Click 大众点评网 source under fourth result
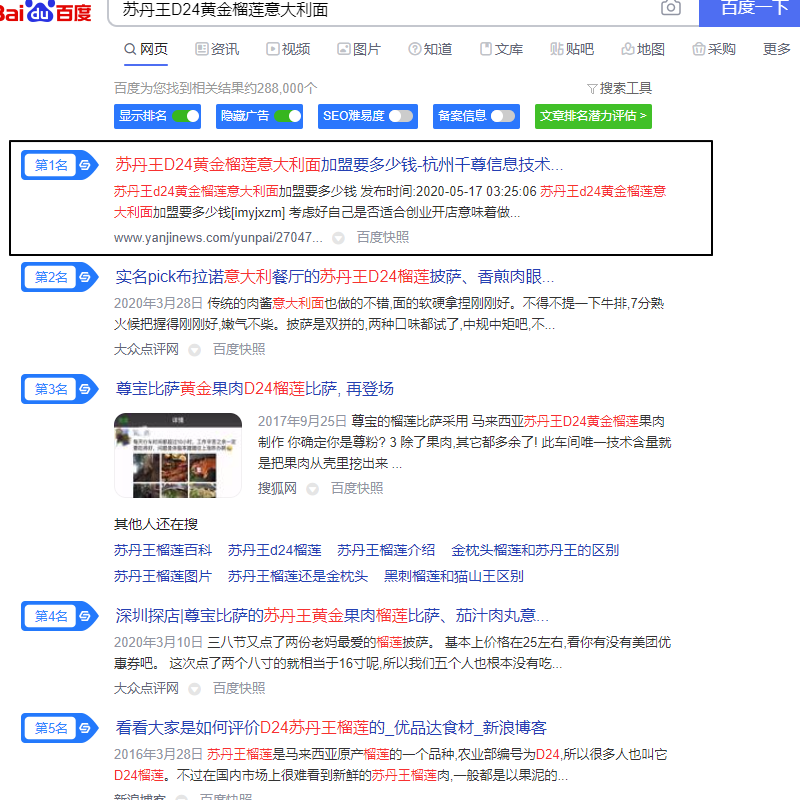 coord(146,689)
